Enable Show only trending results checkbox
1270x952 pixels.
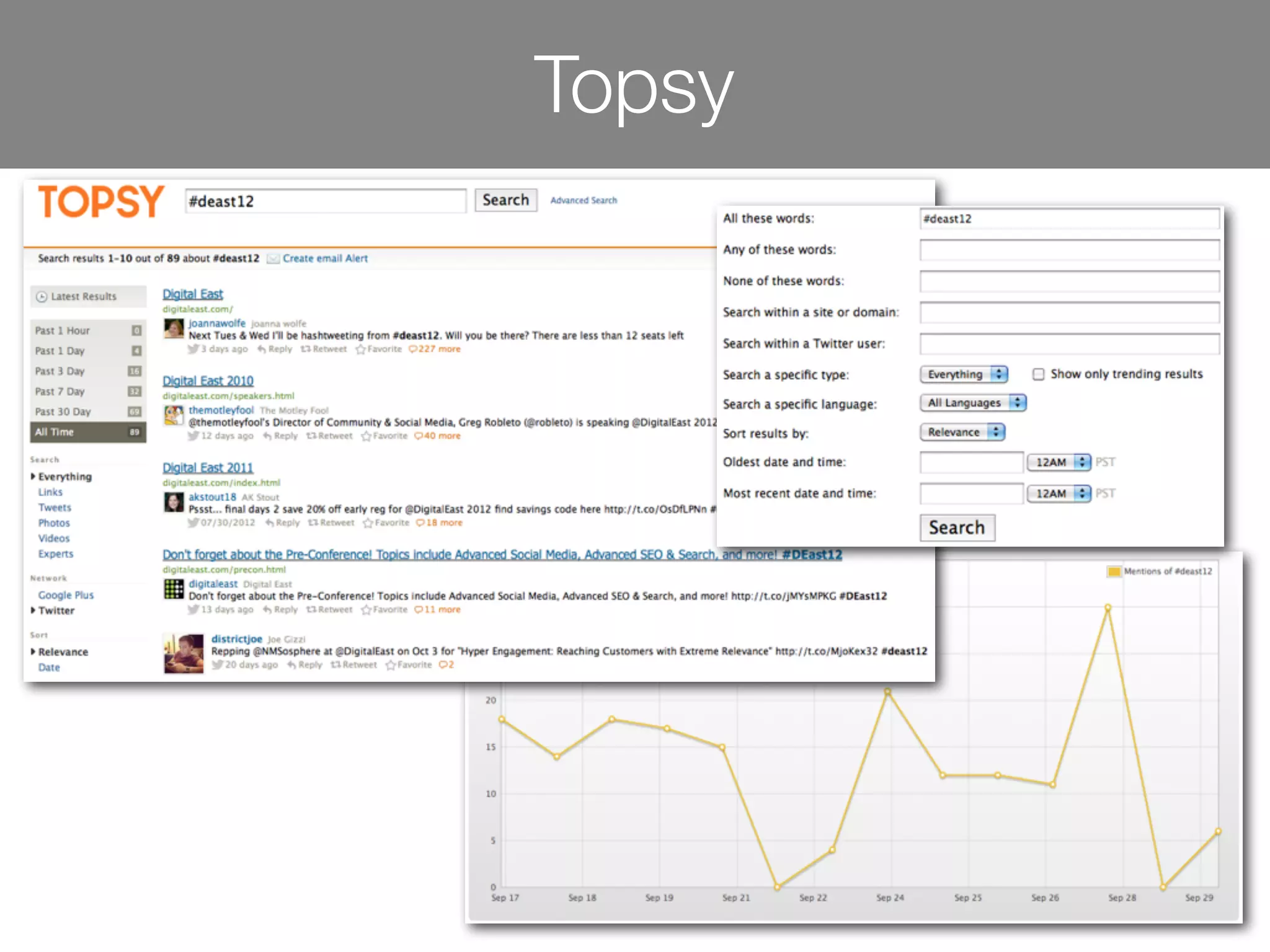tap(1038, 374)
